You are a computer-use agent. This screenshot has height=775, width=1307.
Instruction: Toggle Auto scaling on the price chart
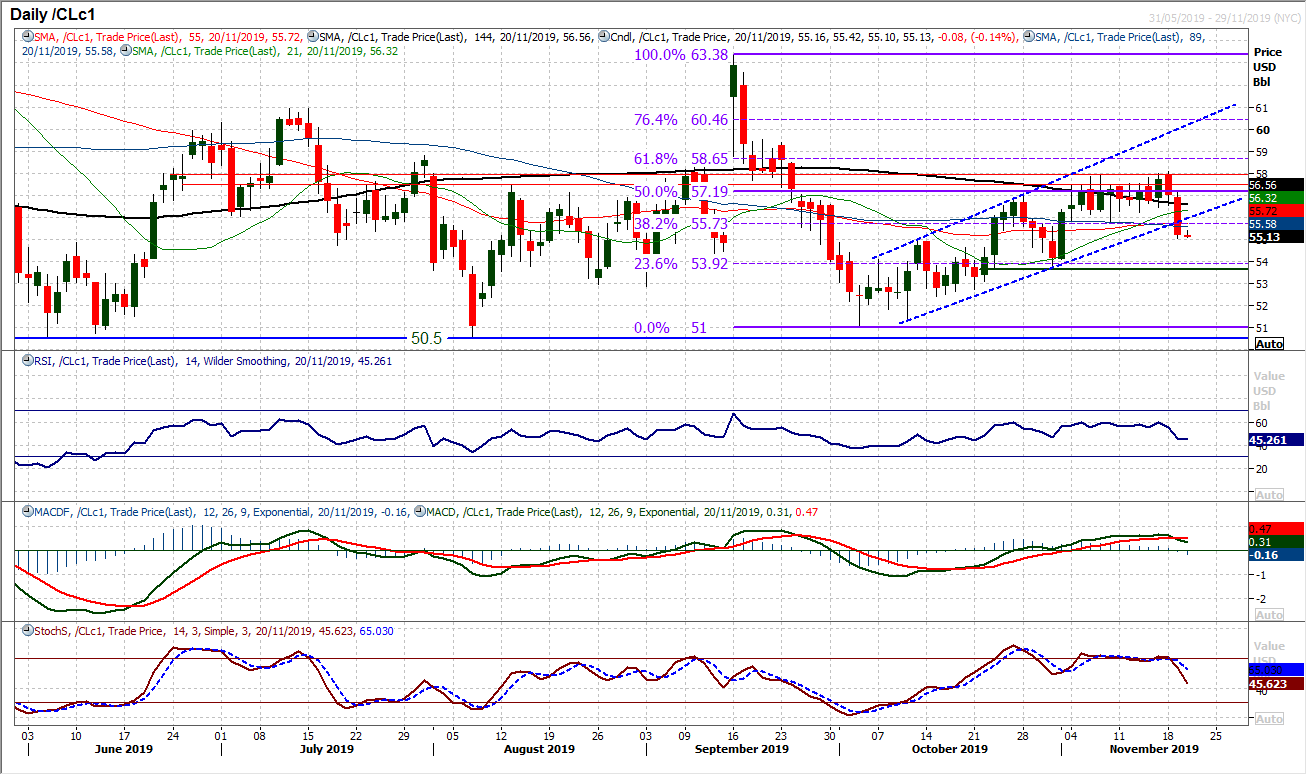click(x=1268, y=343)
